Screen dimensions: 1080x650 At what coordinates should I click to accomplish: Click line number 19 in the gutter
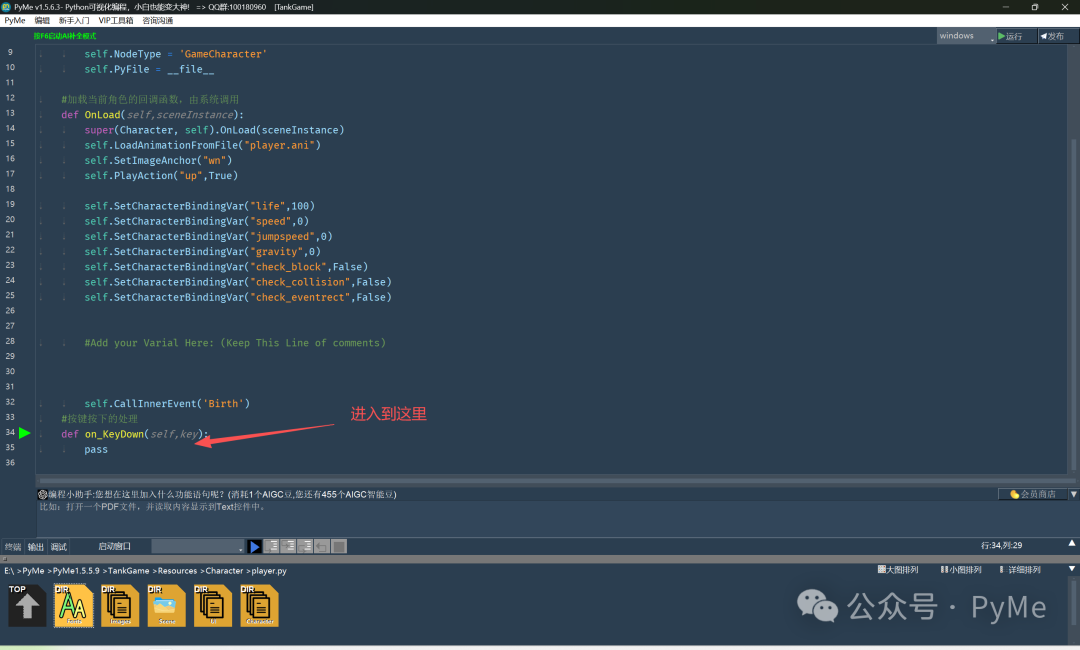(10, 205)
